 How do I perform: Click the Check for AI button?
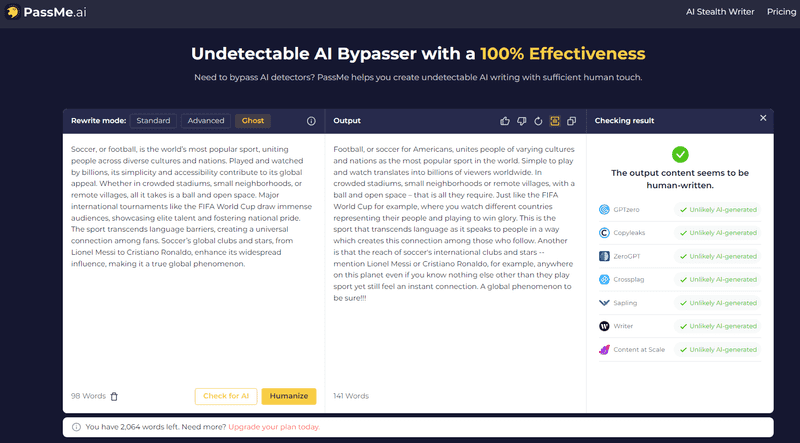[226, 396]
